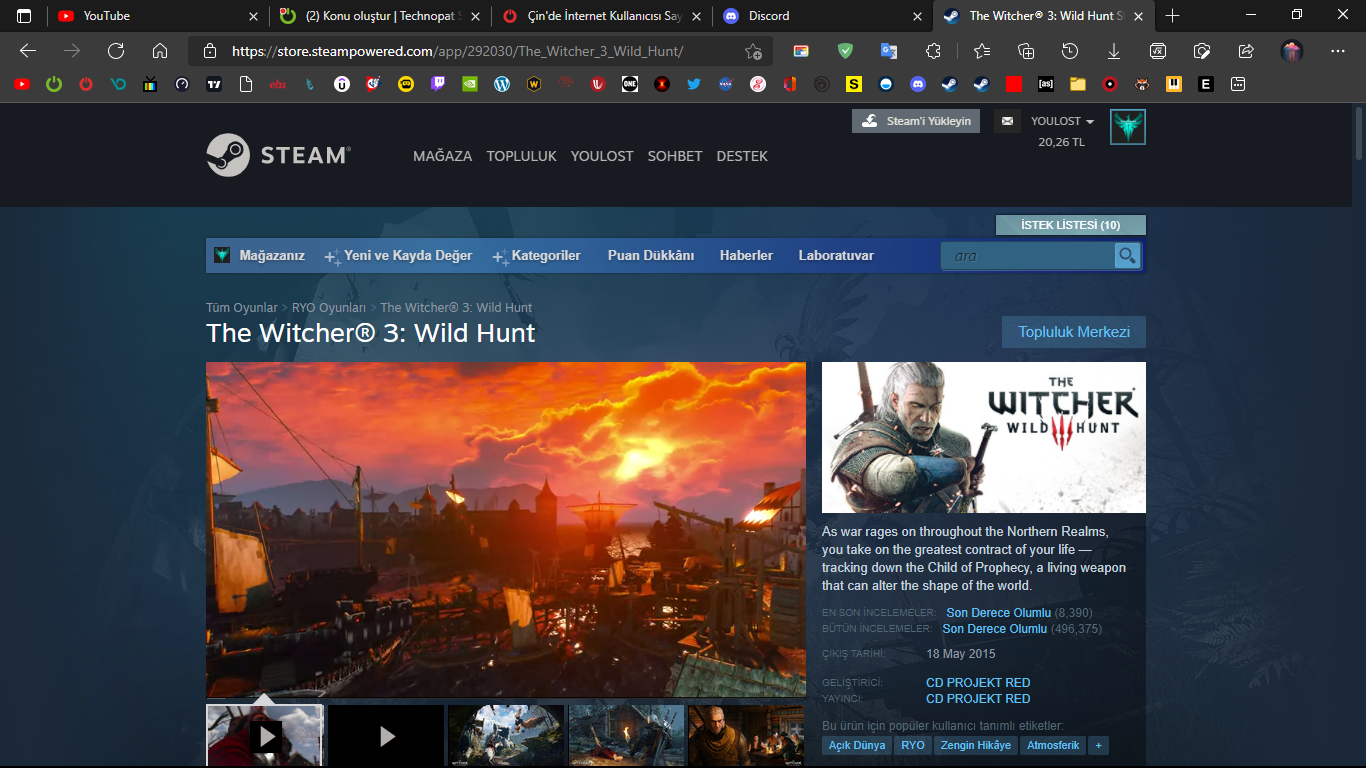Open the Discord bookmark icon
1366x768 pixels.
918,85
